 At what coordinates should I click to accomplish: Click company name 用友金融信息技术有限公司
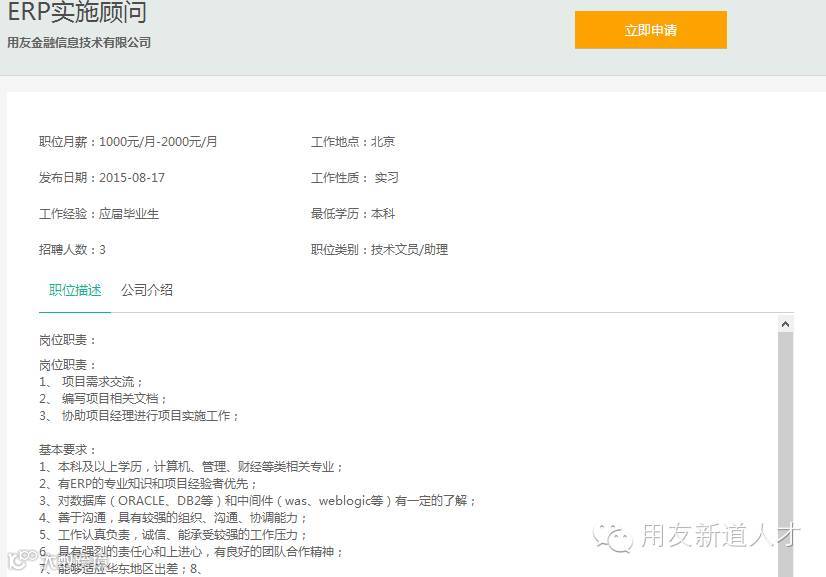(79, 43)
